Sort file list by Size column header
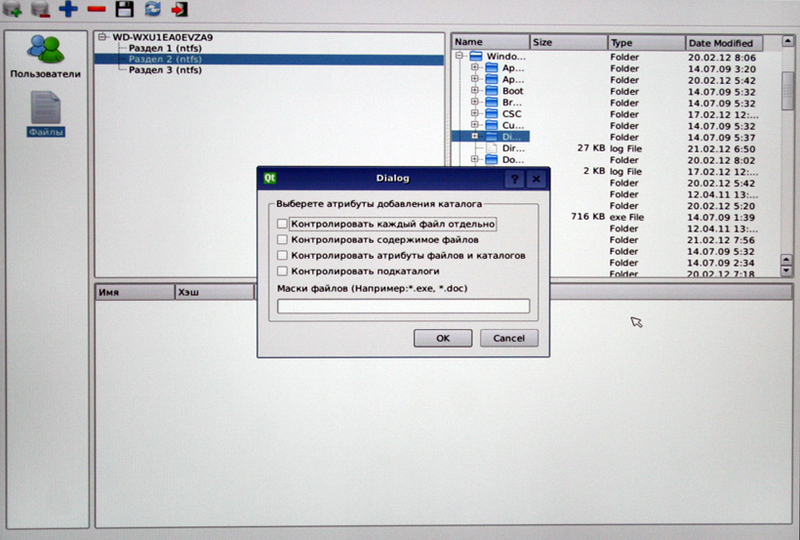Image resolution: width=800 pixels, height=540 pixels. pyautogui.click(x=569, y=42)
